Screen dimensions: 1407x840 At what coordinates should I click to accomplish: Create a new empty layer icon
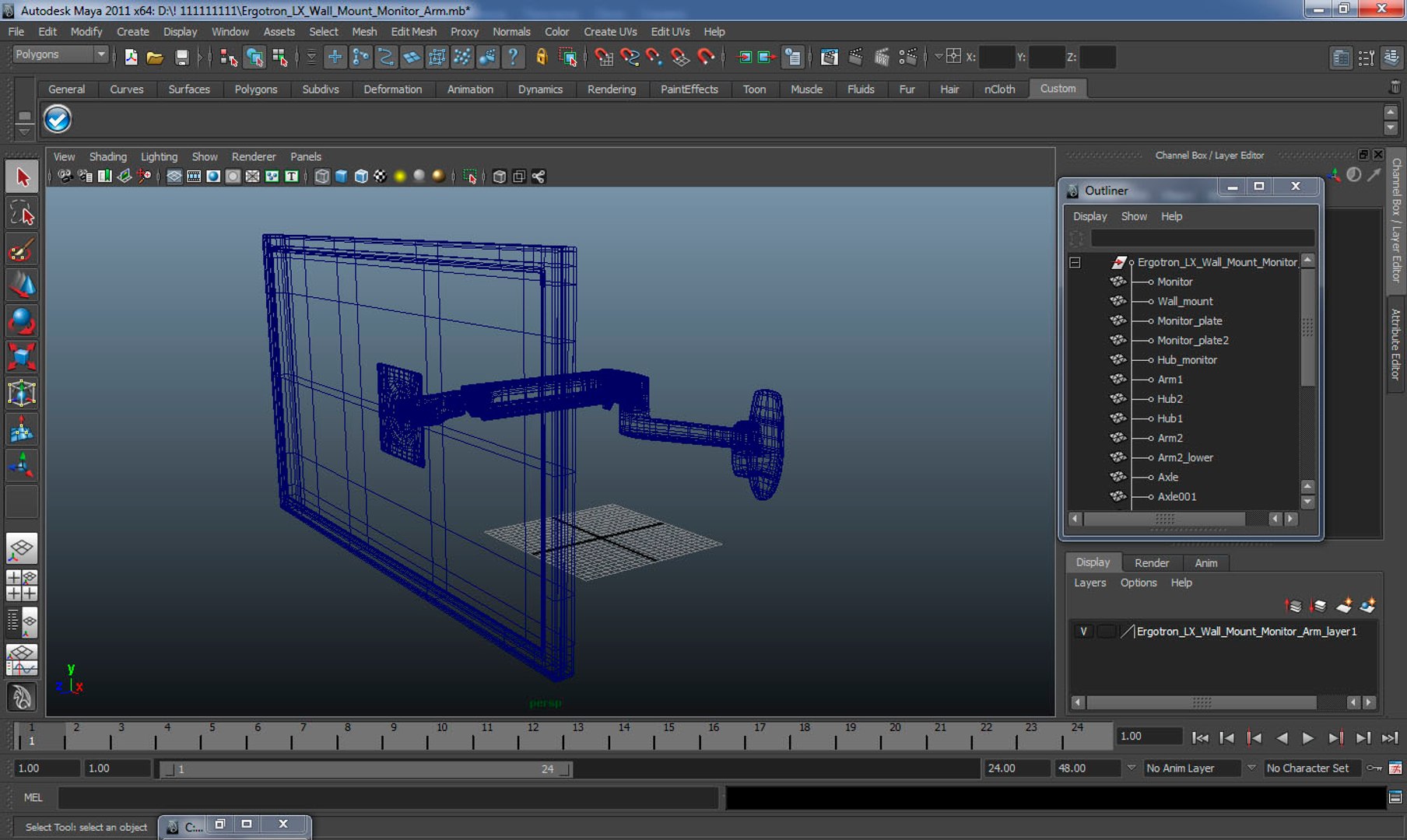1344,605
